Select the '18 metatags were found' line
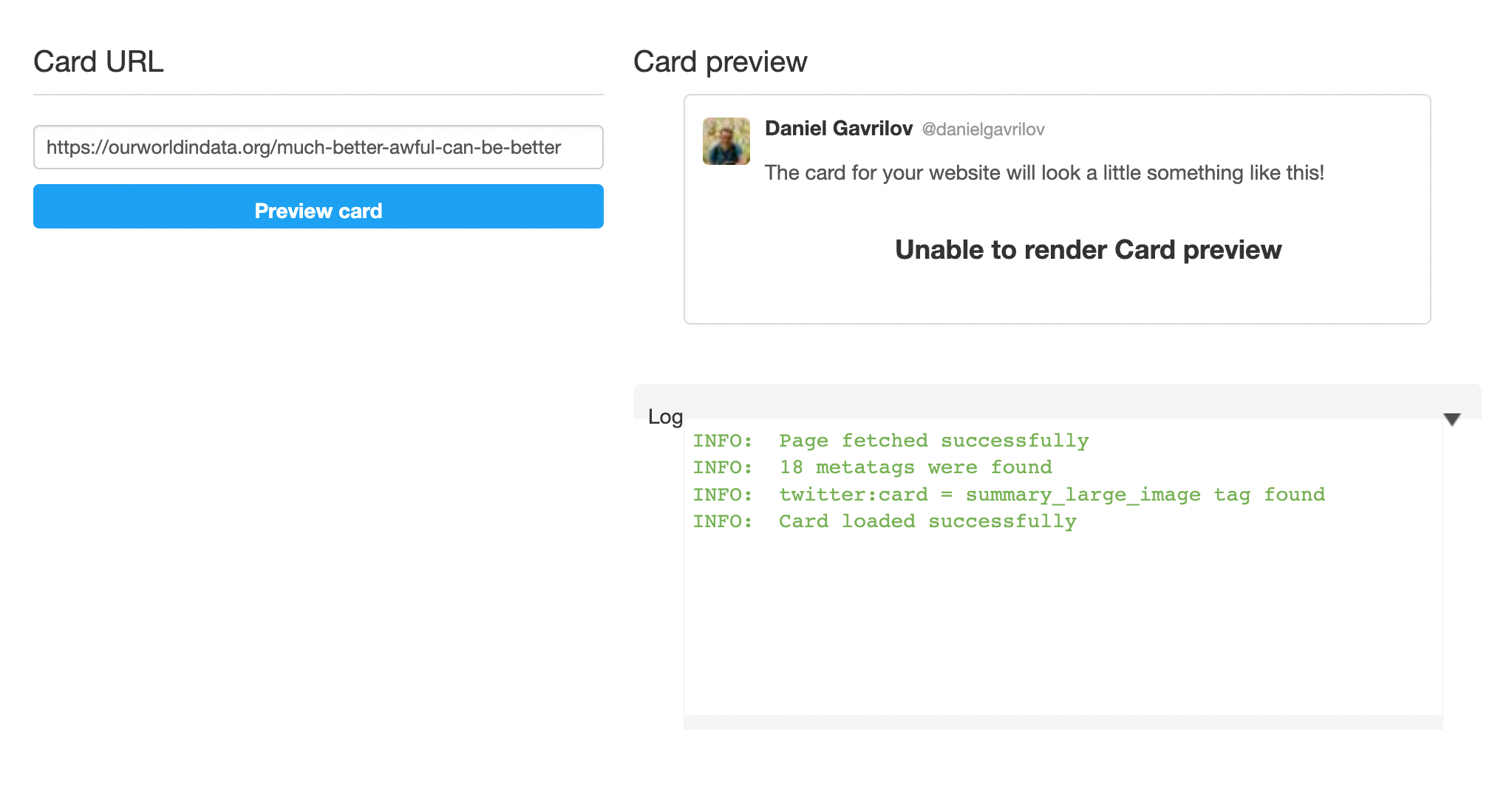Viewport: 1512px width, 803px height. pyautogui.click(x=872, y=467)
